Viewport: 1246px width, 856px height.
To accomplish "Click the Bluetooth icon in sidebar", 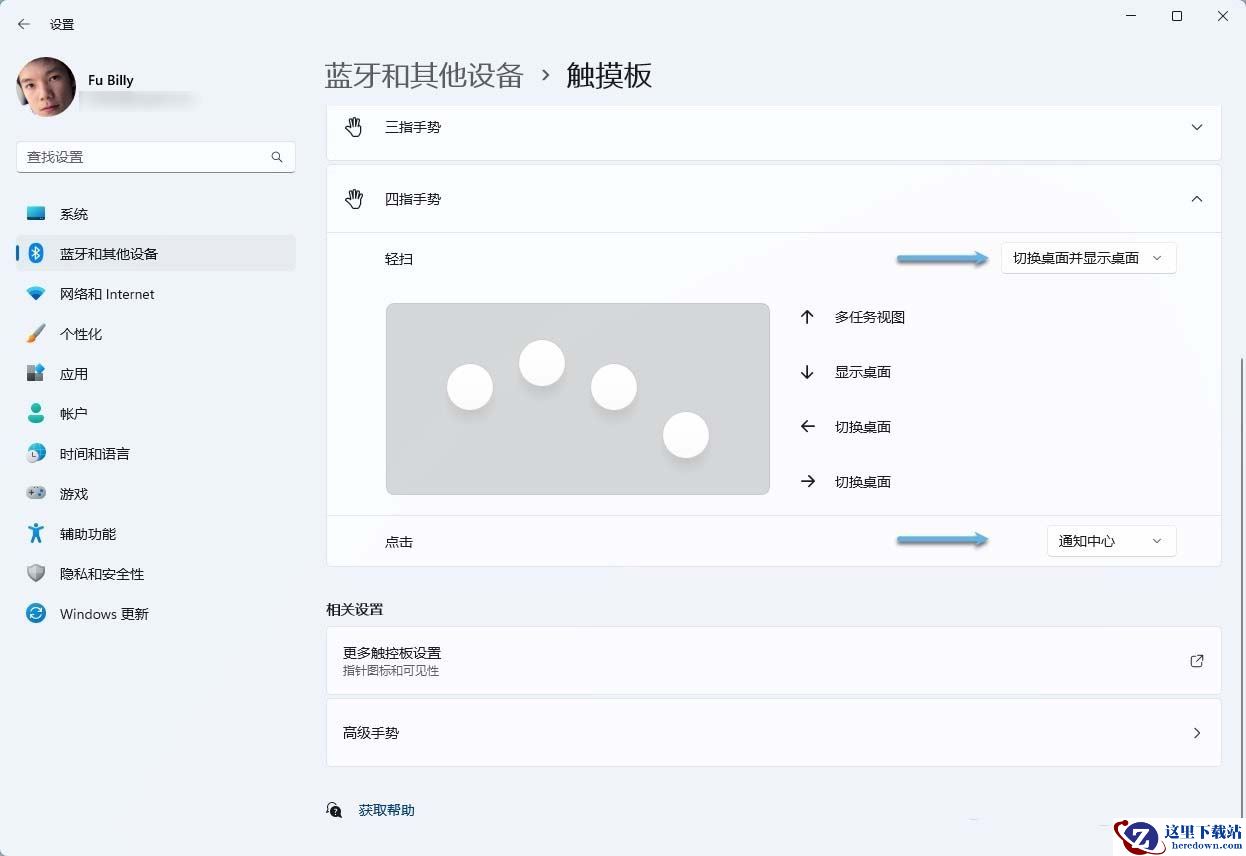I will tap(36, 254).
